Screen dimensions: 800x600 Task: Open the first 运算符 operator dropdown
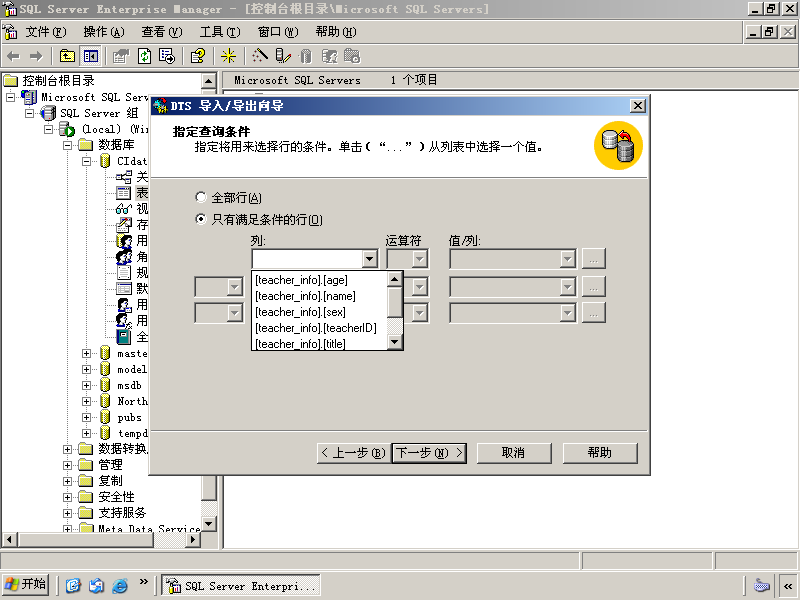click(x=419, y=259)
